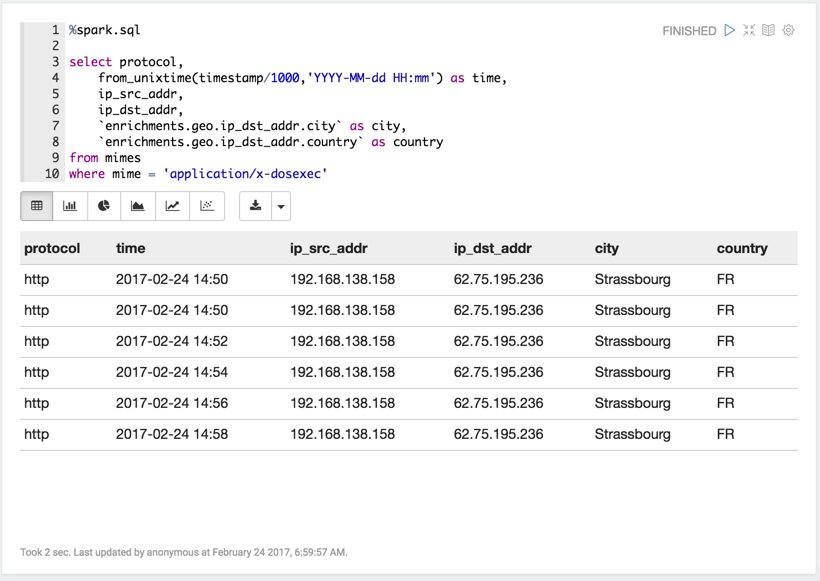The height and width of the screenshot is (581, 820).
Task: Switch to table view
Action: (x=37, y=206)
